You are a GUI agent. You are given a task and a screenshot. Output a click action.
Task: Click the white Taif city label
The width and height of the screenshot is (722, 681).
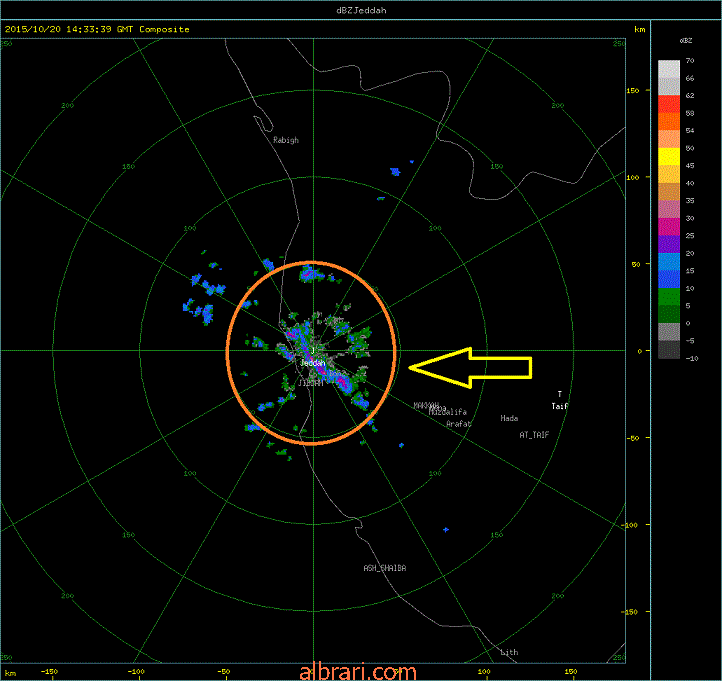click(x=560, y=406)
